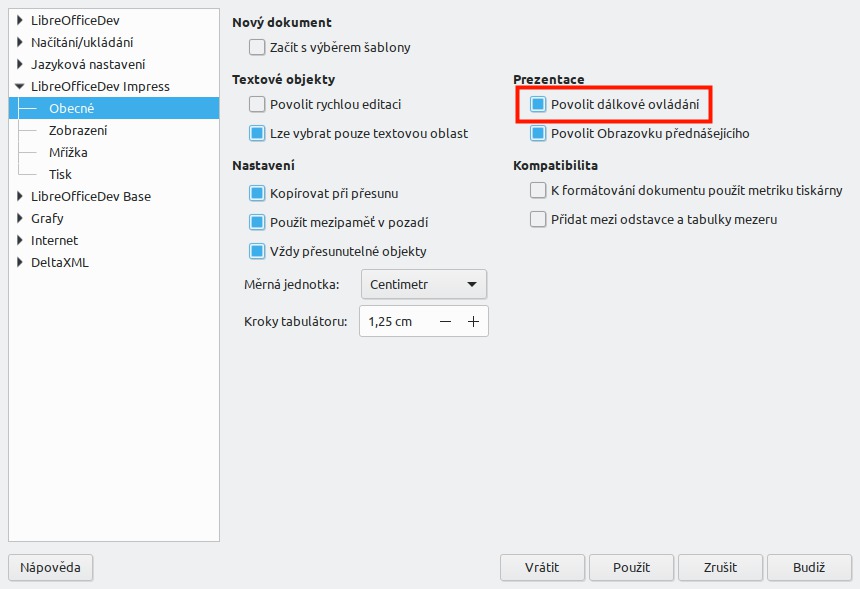Expand the Grafy tree arrow
The height and width of the screenshot is (589, 860).
pos(20,218)
